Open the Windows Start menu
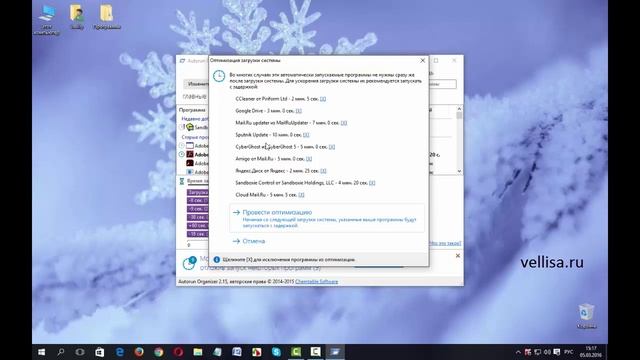640x360 pixels. [41, 352]
